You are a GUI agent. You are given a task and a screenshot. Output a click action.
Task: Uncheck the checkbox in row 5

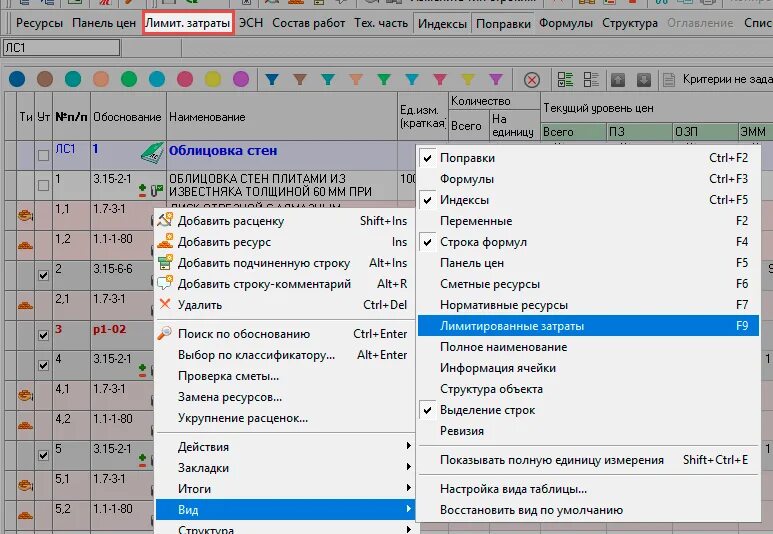coord(43,455)
